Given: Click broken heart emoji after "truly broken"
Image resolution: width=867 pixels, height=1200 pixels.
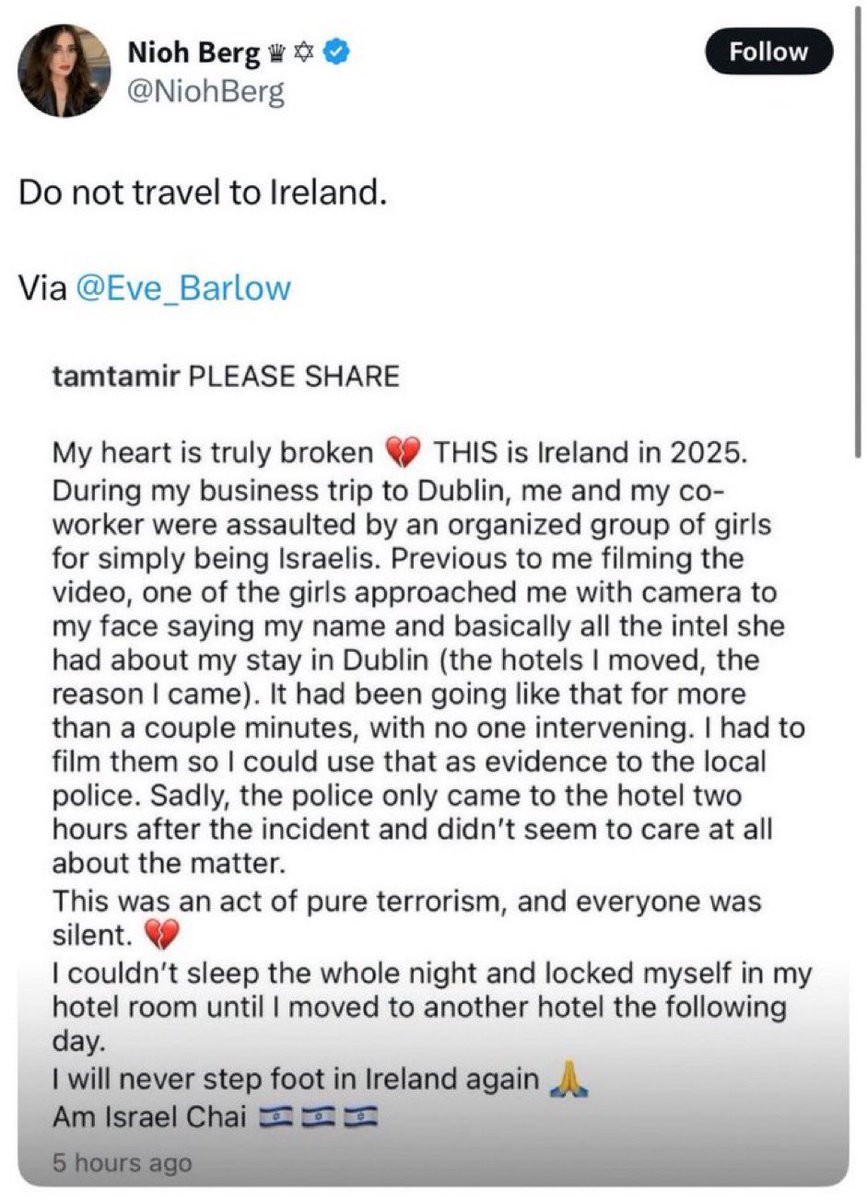Looking at the screenshot, I should [402, 453].
